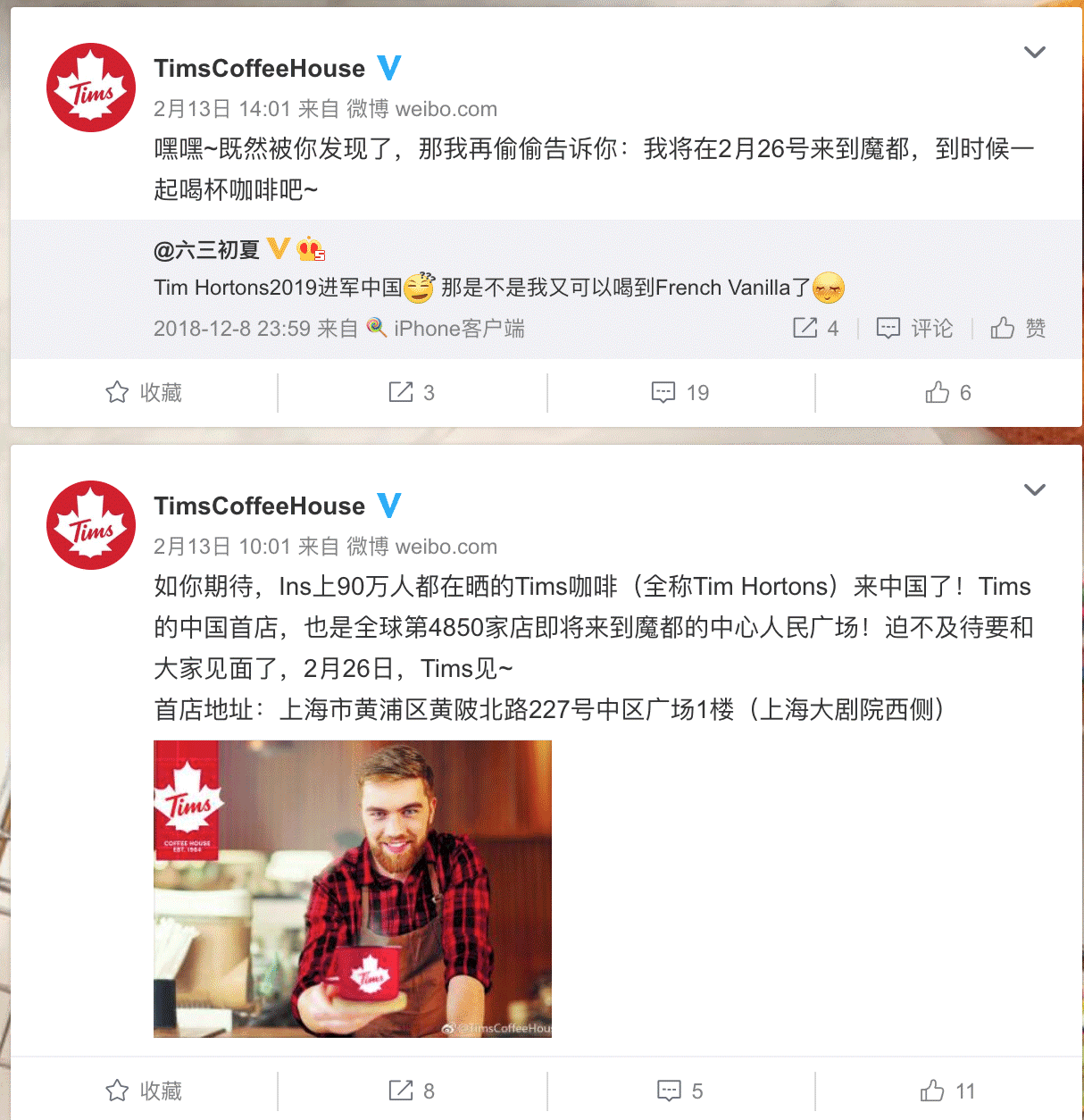
Task: Repost the second post showing 8 shares
Action: point(412,1091)
